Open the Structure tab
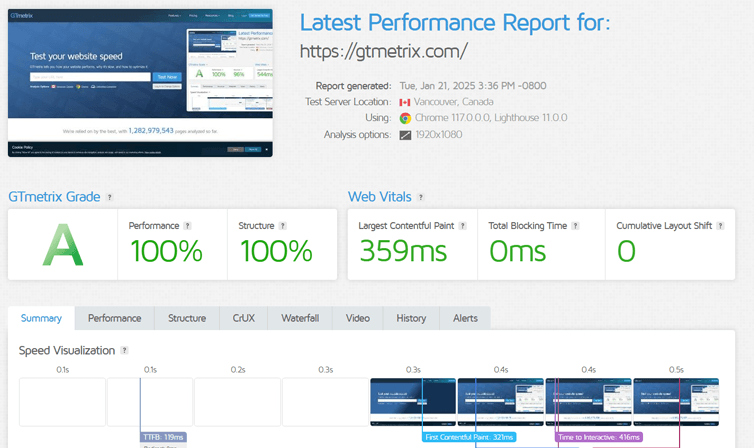Image resolution: width=754 pixels, height=448 pixels. tap(187, 318)
